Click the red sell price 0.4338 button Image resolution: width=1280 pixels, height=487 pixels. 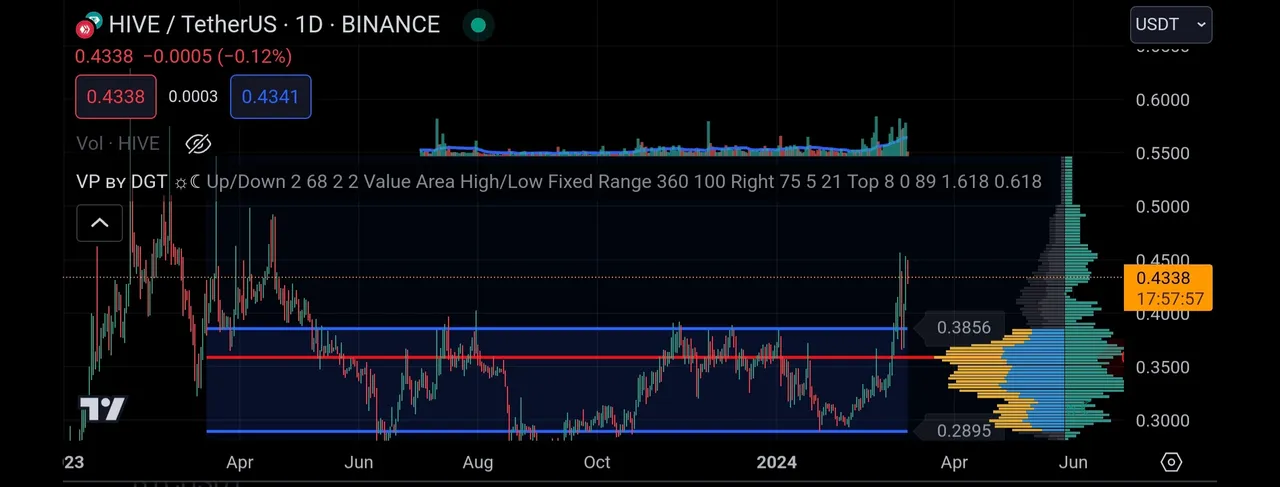pyautogui.click(x=115, y=97)
